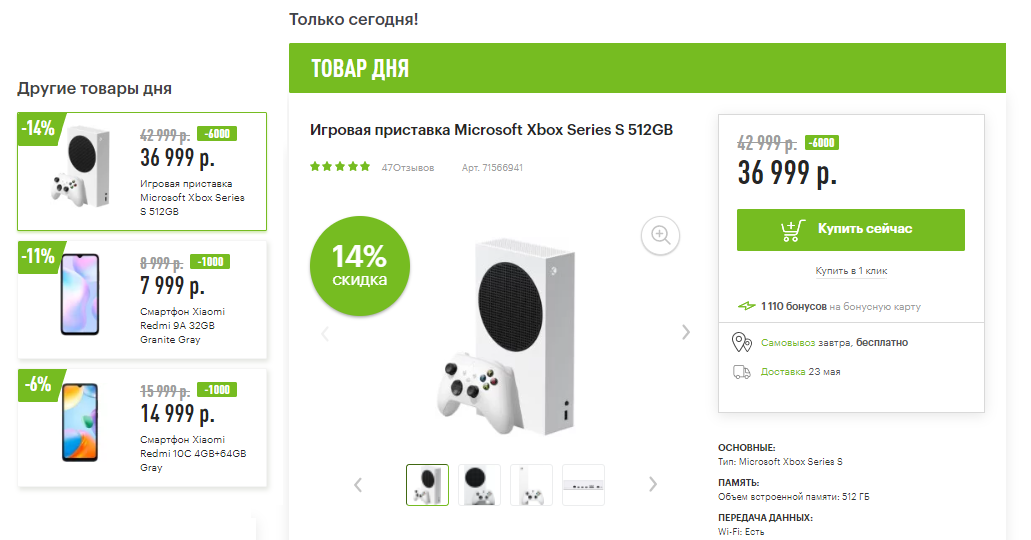Screen dimensions: 1031x540
Task: Select the fourth thumbnail showing rear ports
Action: pyautogui.click(x=583, y=485)
